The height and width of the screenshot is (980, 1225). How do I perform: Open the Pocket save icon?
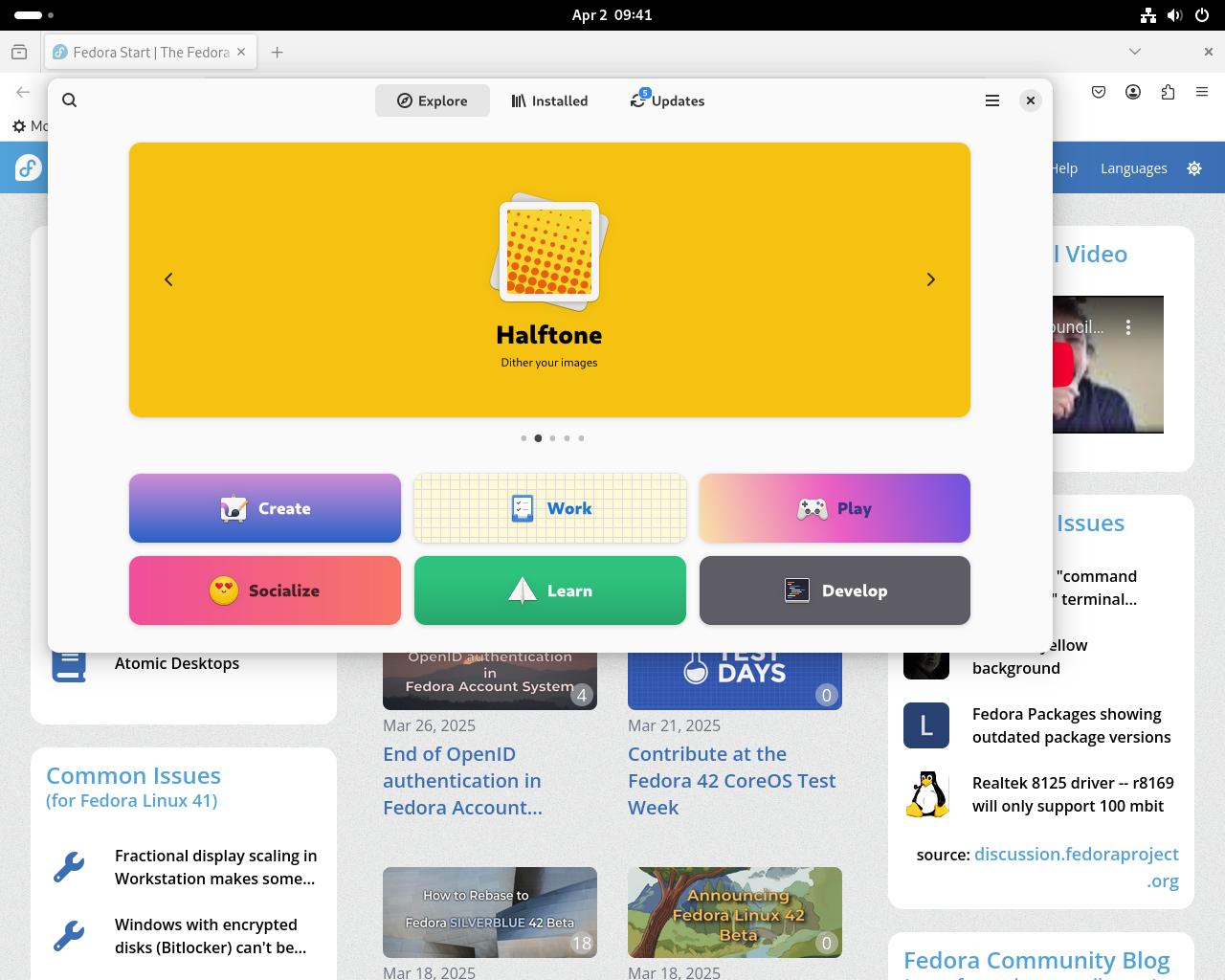pos(1099,92)
